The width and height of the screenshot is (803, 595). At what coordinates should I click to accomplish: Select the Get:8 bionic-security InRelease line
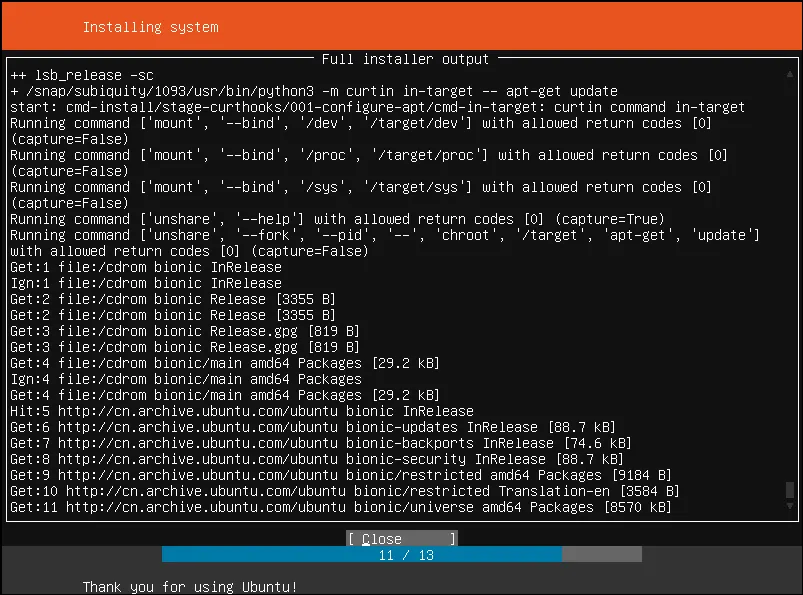[317, 459]
